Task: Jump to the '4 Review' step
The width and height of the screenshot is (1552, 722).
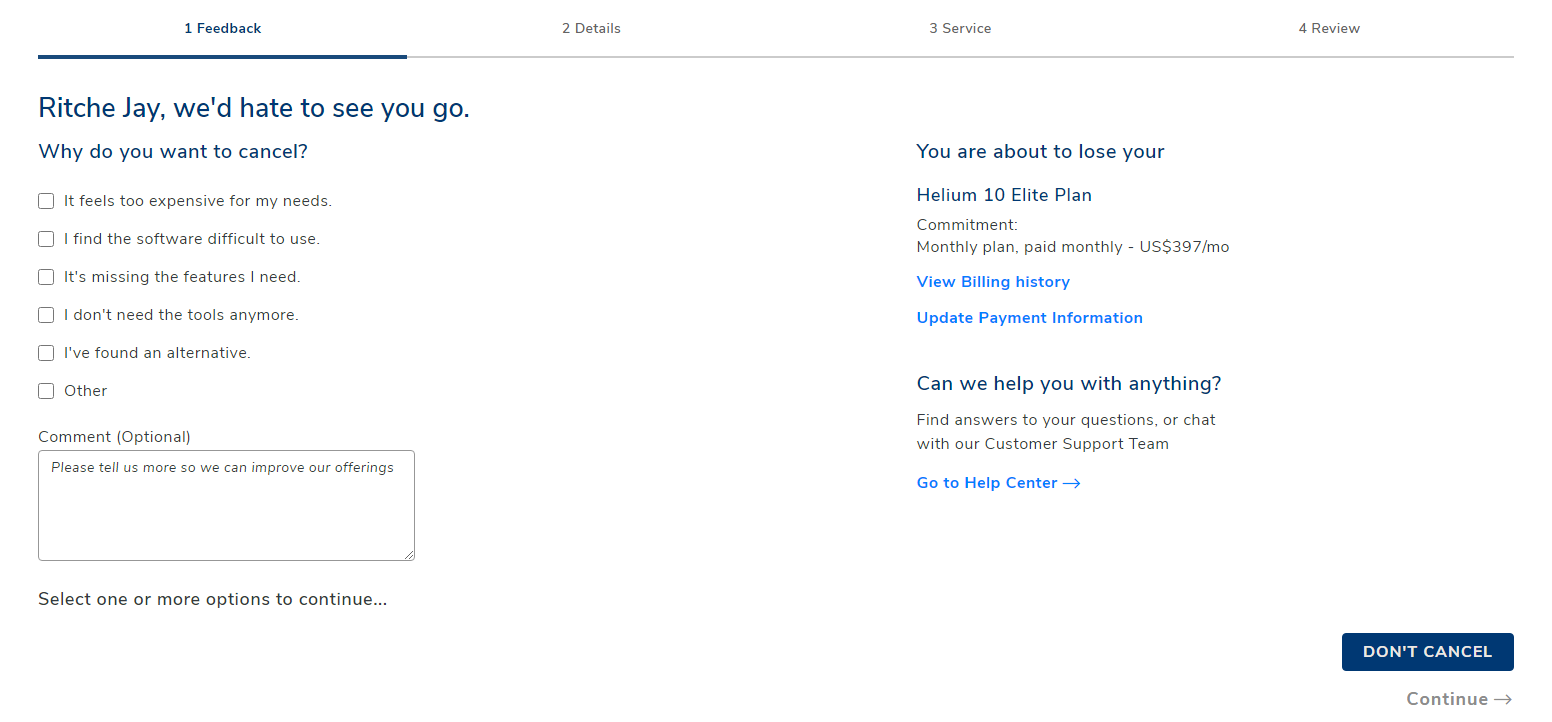Action: (1329, 29)
